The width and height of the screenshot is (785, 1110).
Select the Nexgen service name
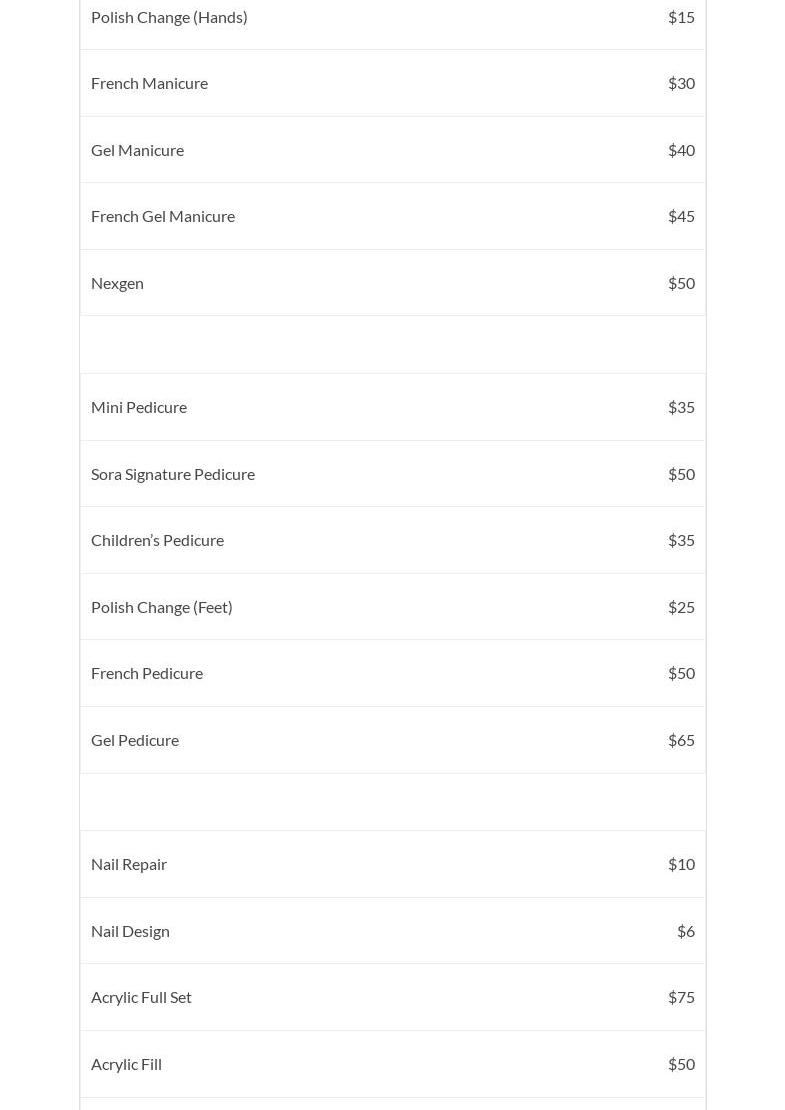pos(117,283)
